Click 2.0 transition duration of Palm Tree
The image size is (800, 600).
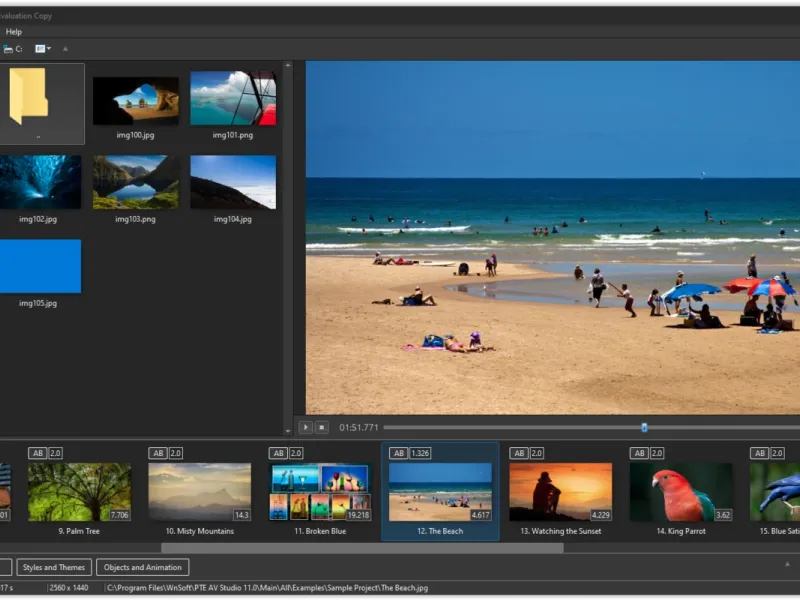click(x=55, y=453)
